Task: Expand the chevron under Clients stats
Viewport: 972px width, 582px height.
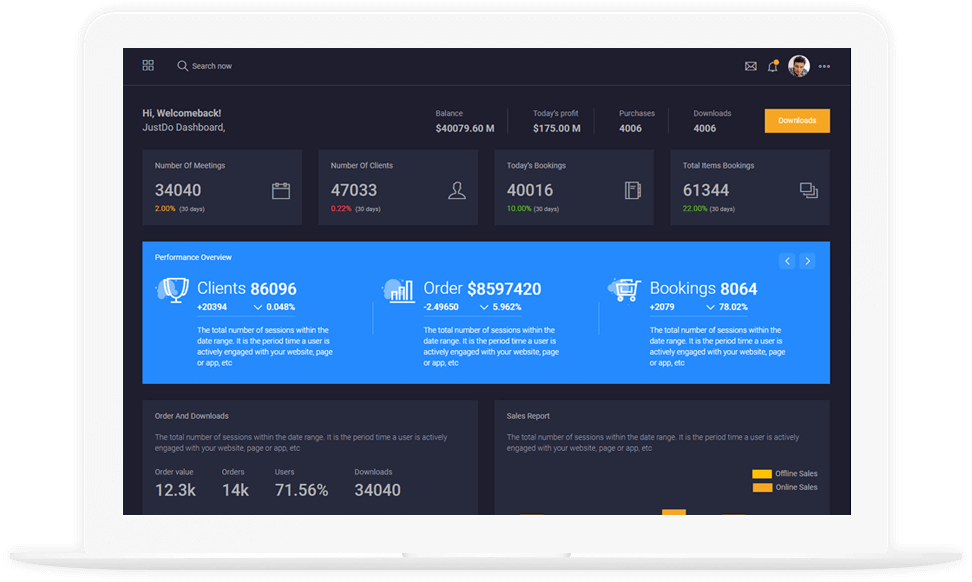Action: click(257, 308)
